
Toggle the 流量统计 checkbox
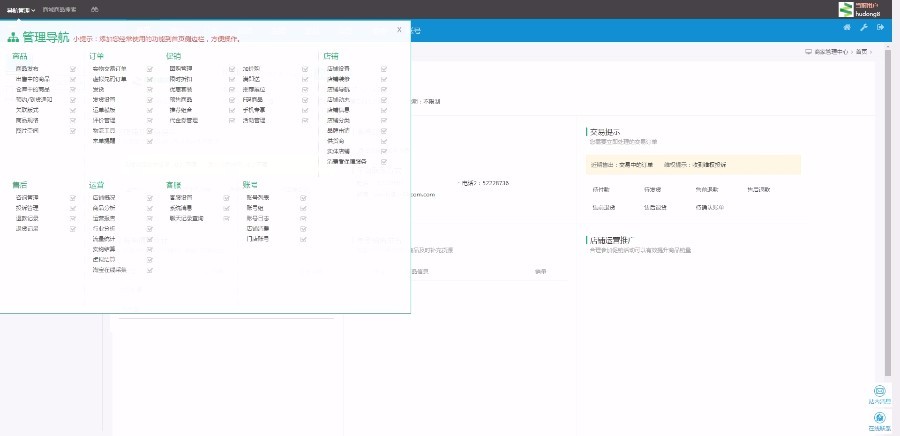[x=150, y=239]
